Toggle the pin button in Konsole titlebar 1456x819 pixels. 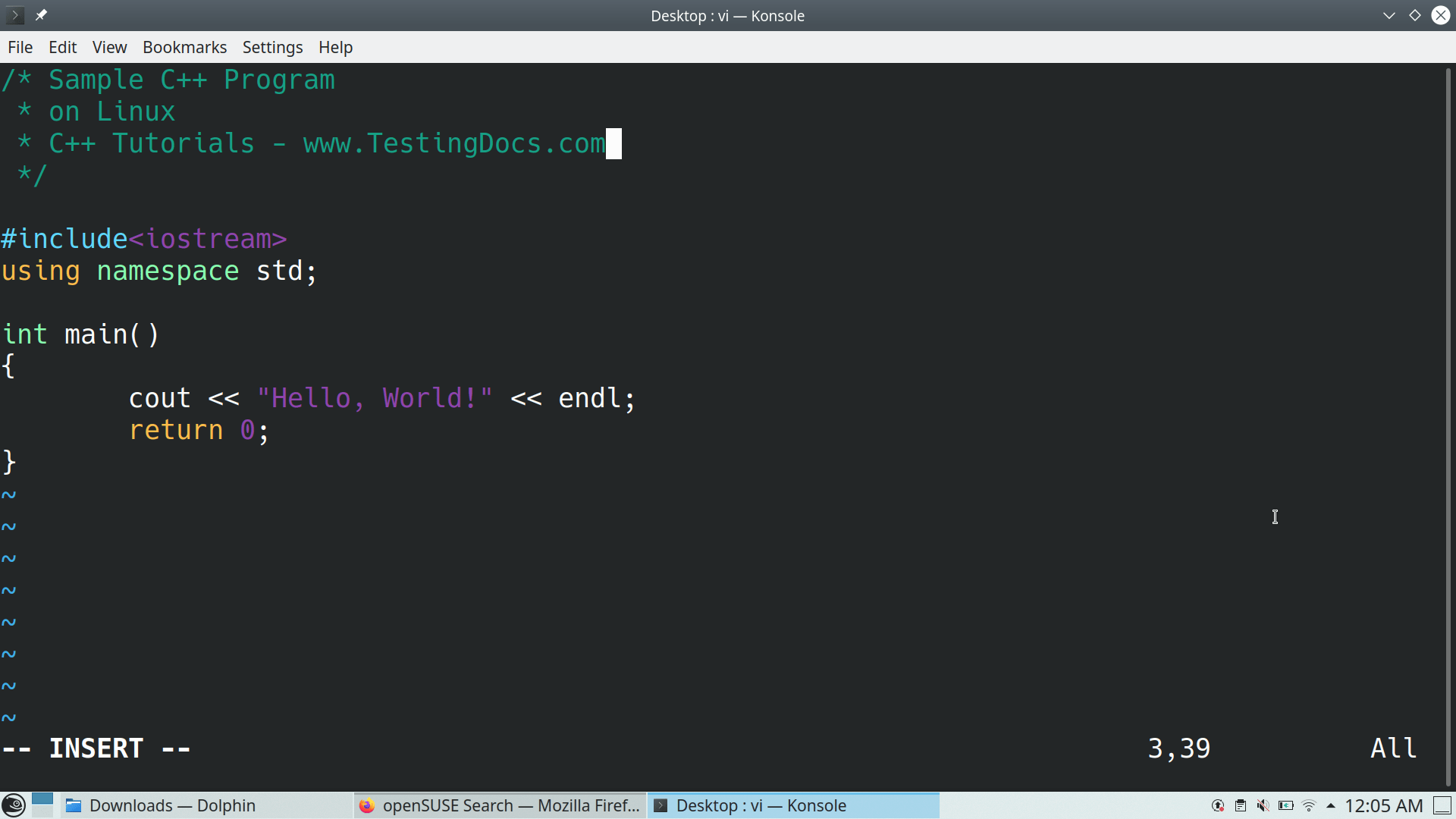point(42,14)
